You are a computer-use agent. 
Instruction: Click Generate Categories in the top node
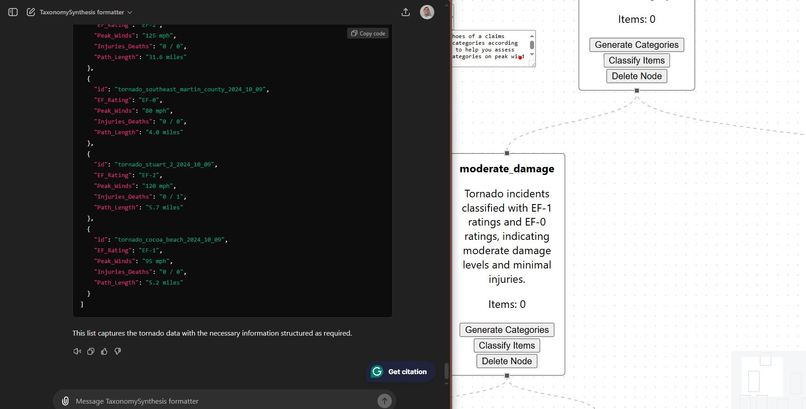636,45
